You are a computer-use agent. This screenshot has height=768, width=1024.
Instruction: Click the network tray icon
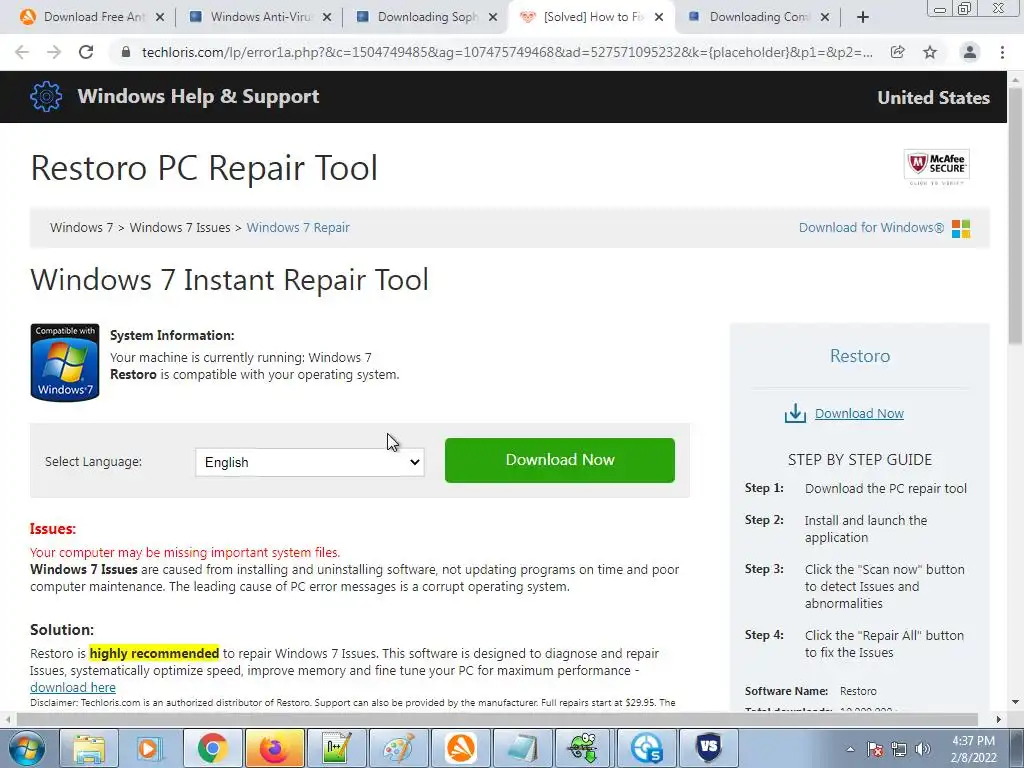(899, 749)
